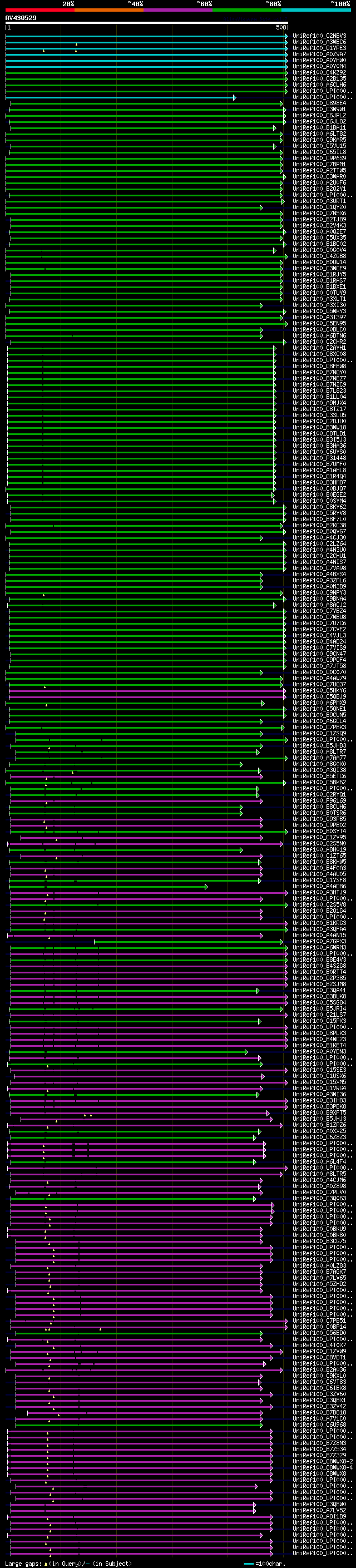Screen dimensions: 356x1568
Task: Select the UniRef100_Q9KAR5 label
Action: tap(319, 140)
